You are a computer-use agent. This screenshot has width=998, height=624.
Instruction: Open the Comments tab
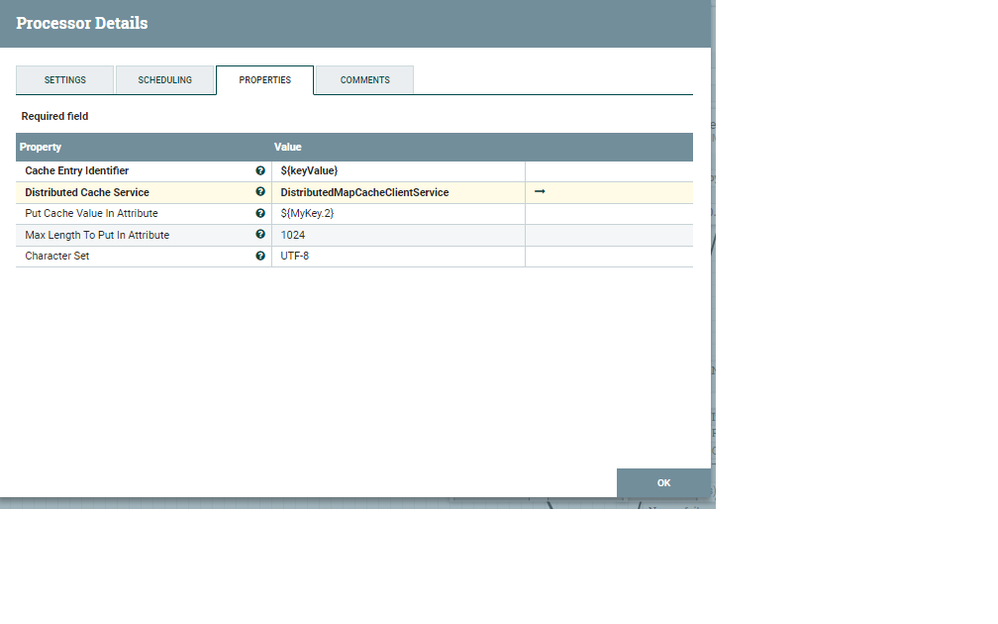pos(365,80)
